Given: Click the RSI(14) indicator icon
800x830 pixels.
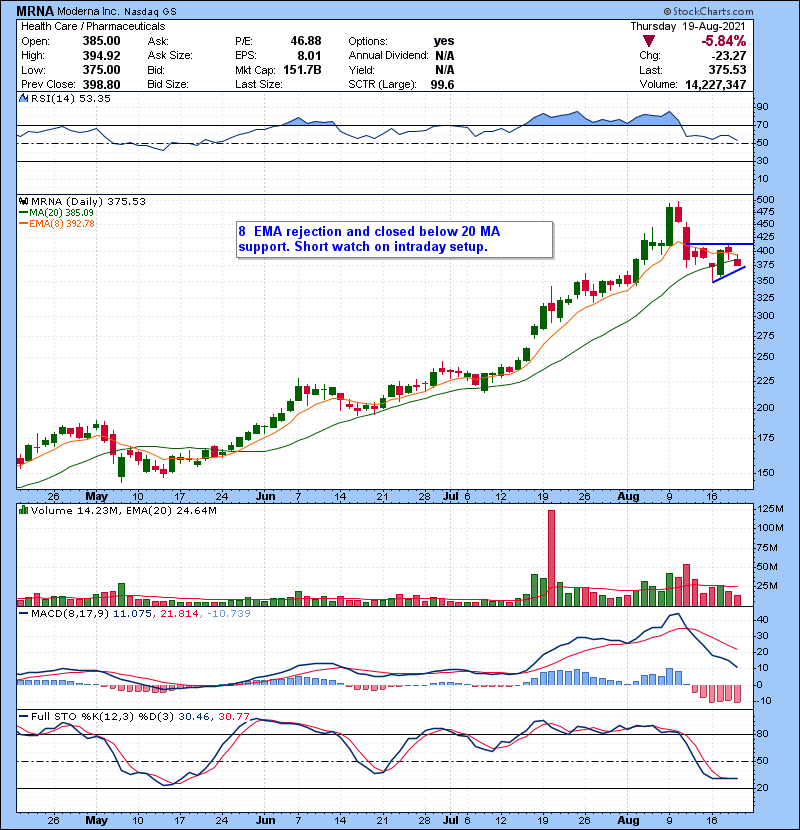Looking at the screenshot, I should 23,98.
